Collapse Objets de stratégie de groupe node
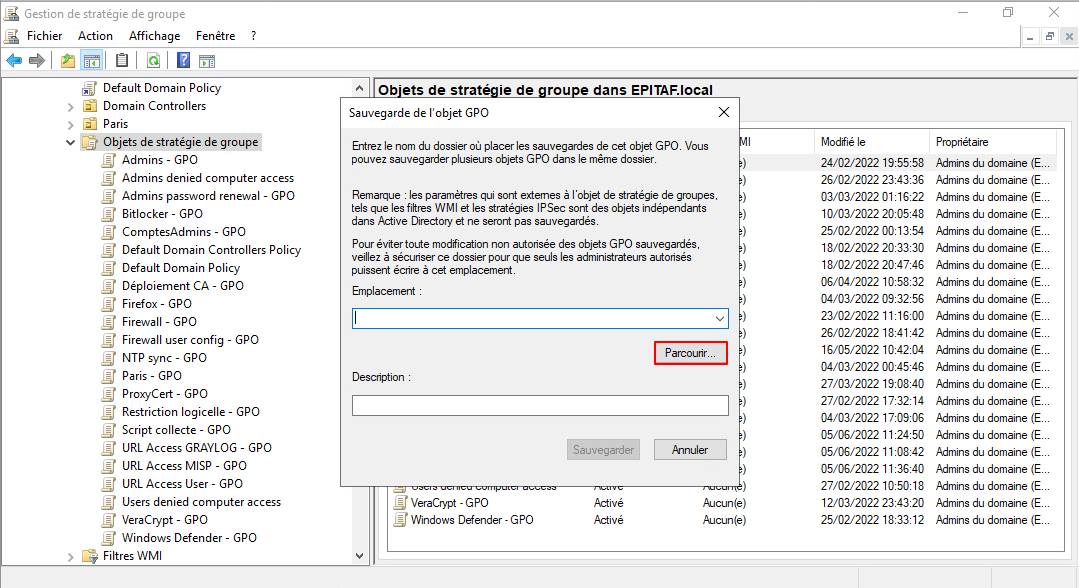The image size is (1079, 588). tap(71, 142)
